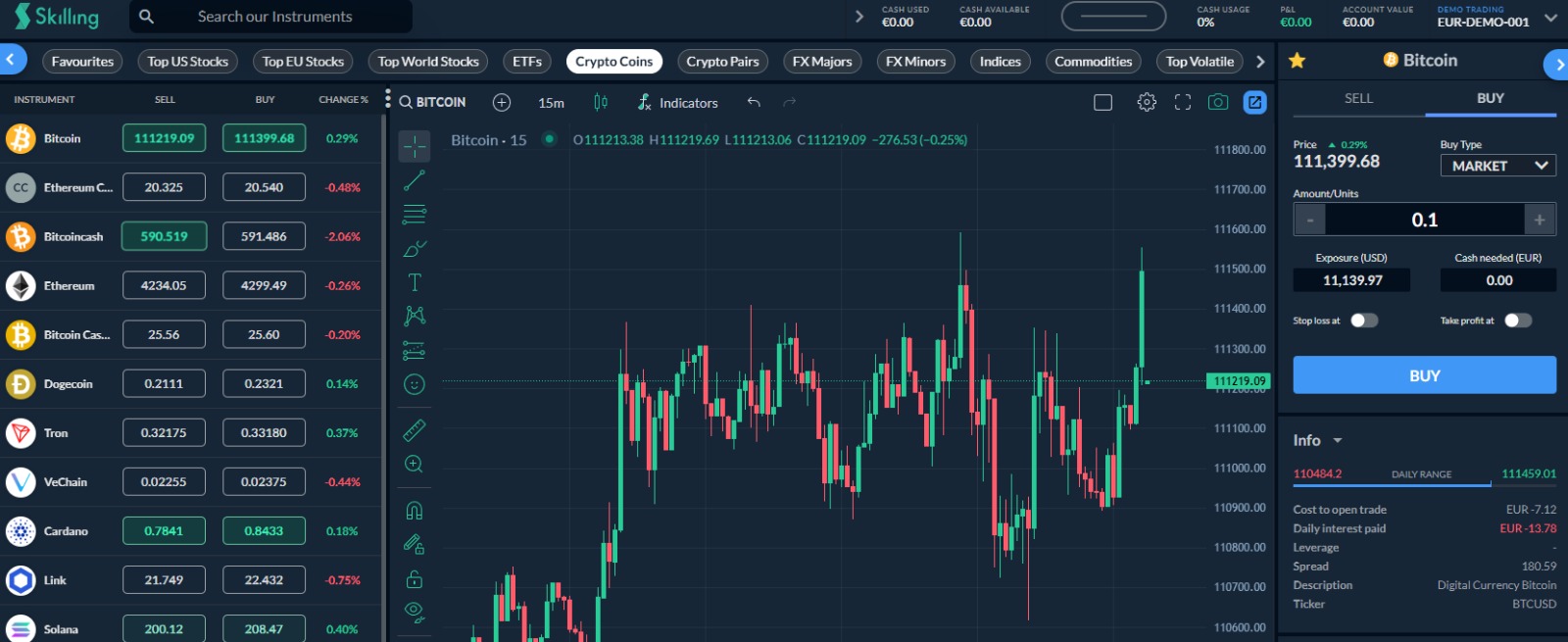Open chart settings gear icon
1568x642 pixels.
pos(1147,102)
